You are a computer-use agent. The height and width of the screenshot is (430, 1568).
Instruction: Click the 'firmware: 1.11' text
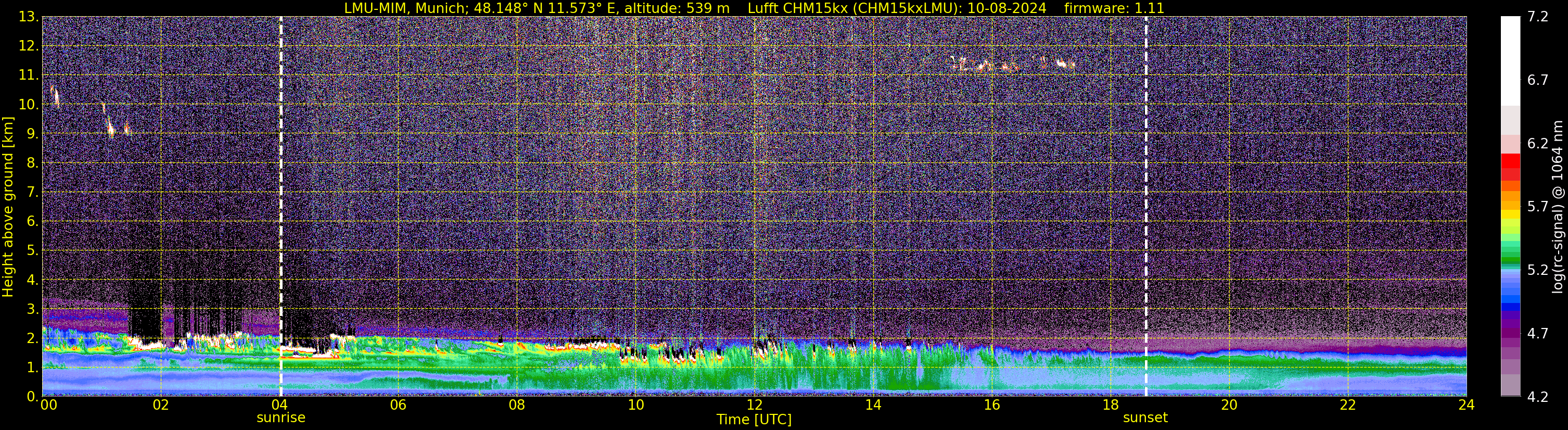[x=1114, y=8]
